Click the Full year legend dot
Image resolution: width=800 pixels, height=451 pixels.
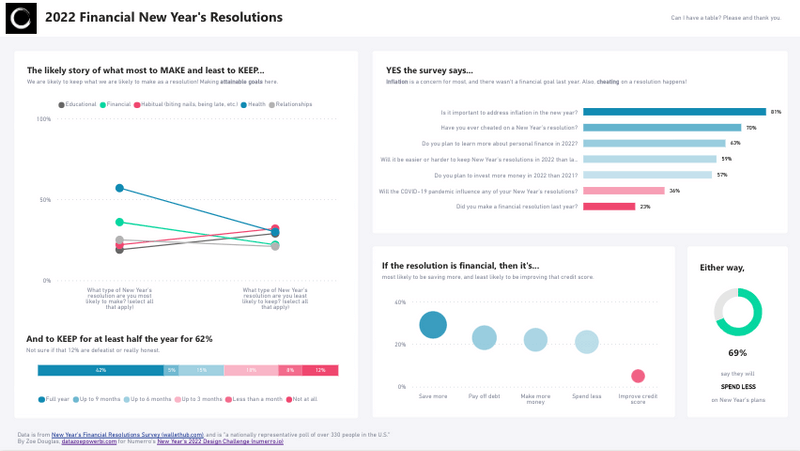pyautogui.click(x=41, y=399)
